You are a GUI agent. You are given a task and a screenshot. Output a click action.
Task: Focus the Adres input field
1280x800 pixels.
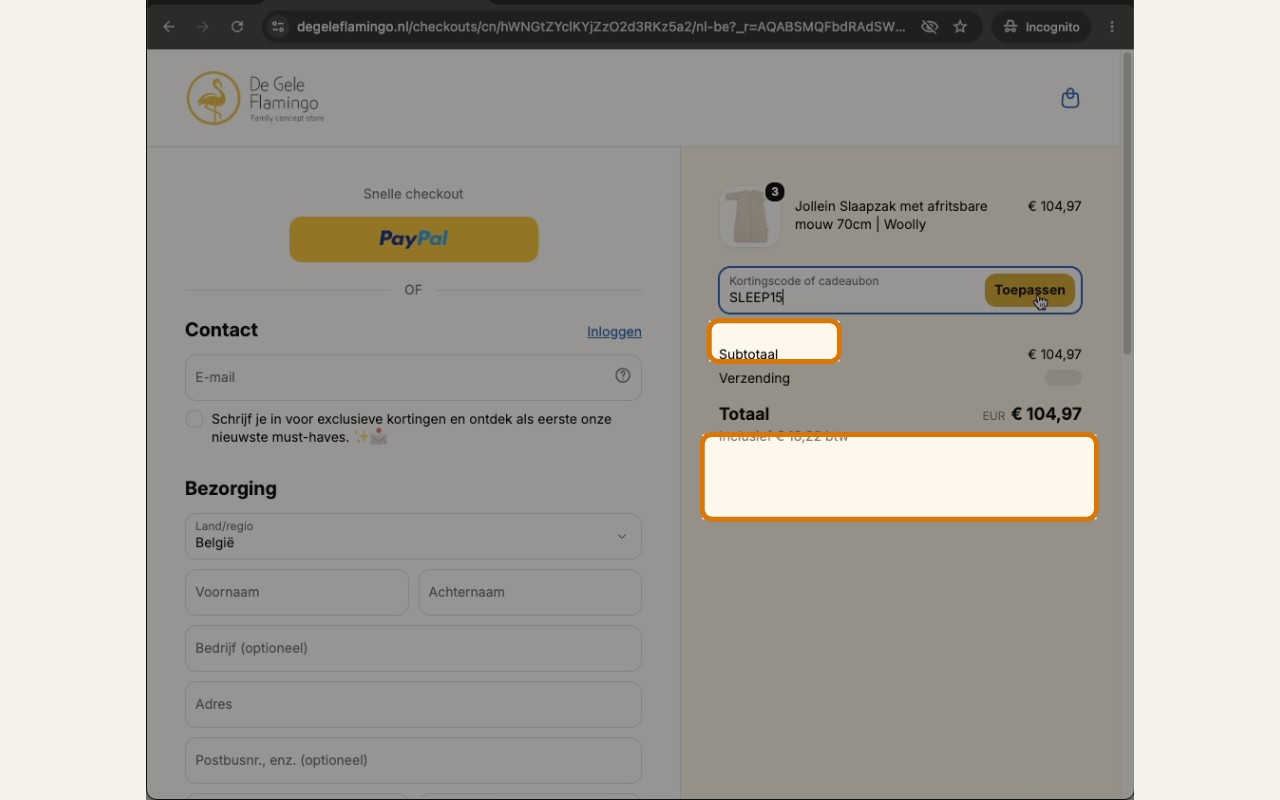click(413, 704)
